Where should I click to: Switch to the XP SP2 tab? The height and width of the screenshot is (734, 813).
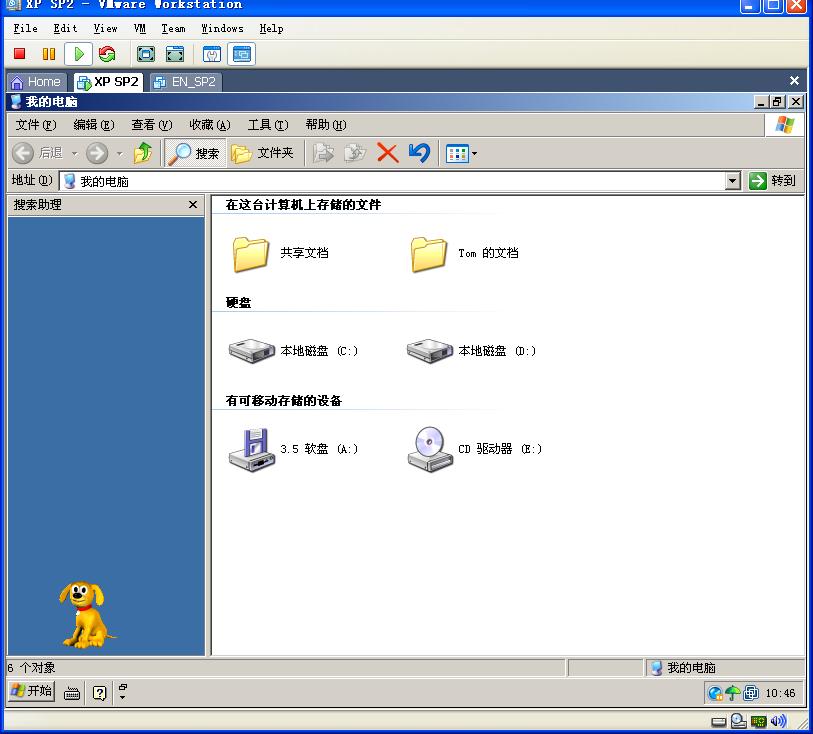[x=108, y=82]
